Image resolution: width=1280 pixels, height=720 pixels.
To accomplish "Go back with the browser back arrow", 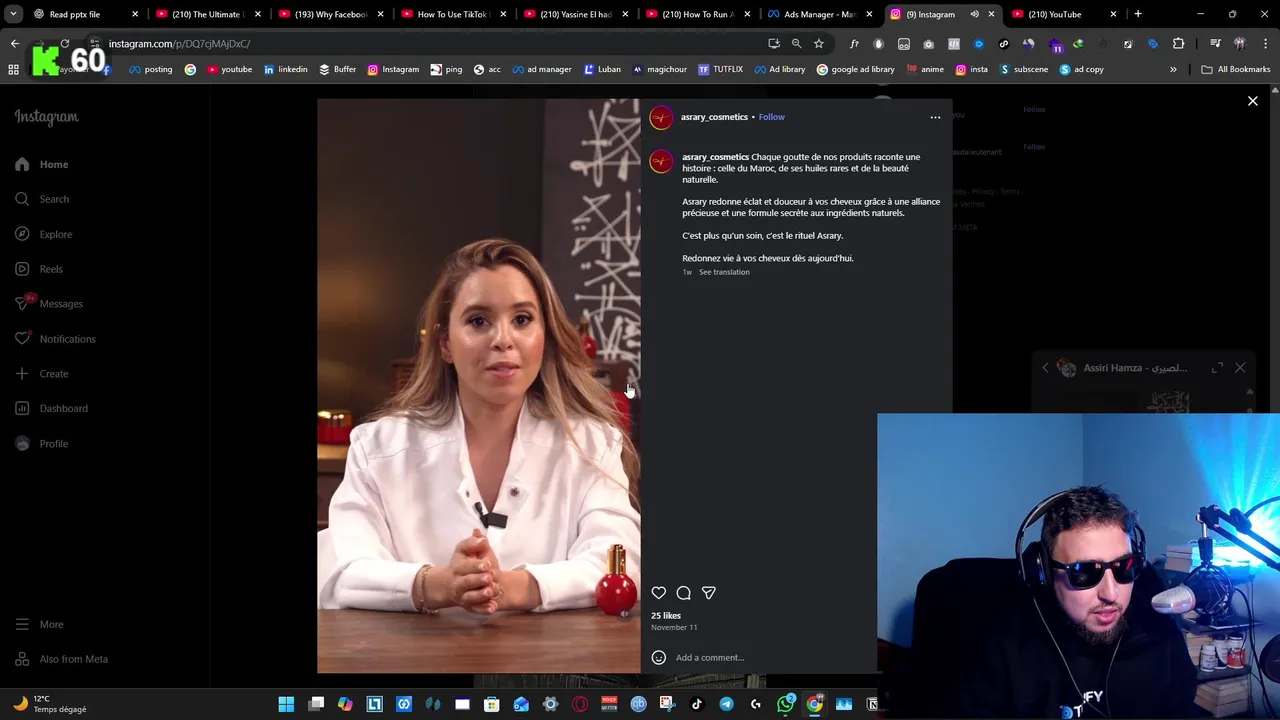I will coord(14,44).
